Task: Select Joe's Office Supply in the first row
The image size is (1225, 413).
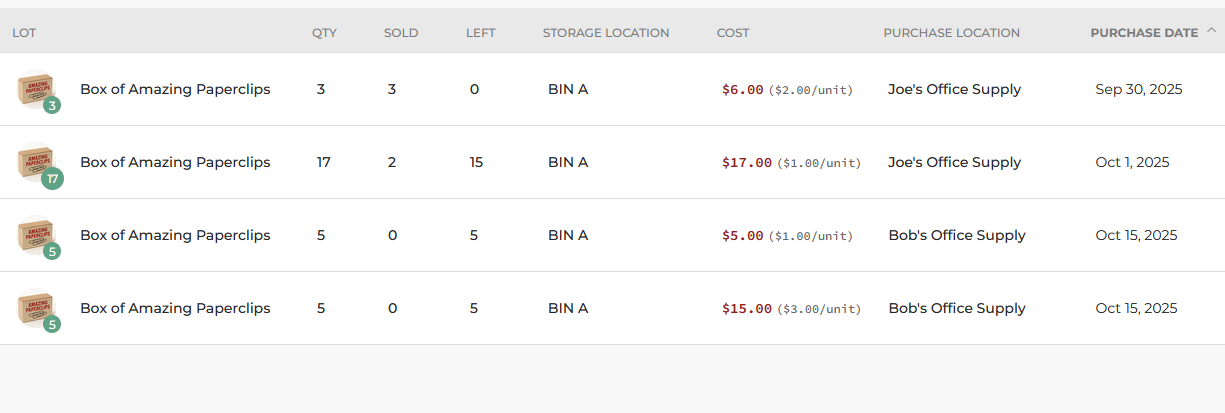Action: pos(954,89)
